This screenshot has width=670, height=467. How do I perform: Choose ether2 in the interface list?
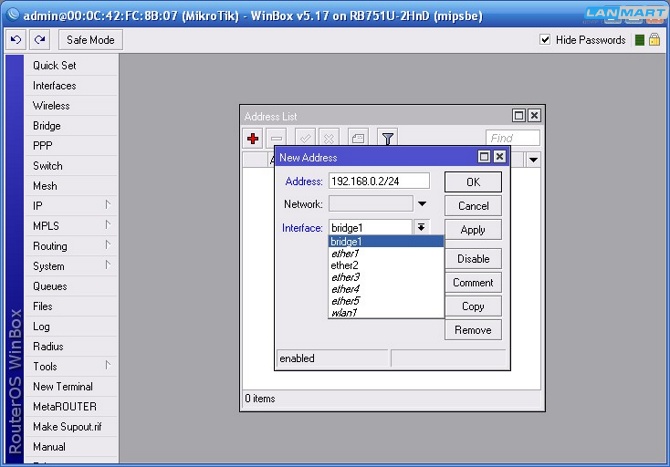(386, 265)
